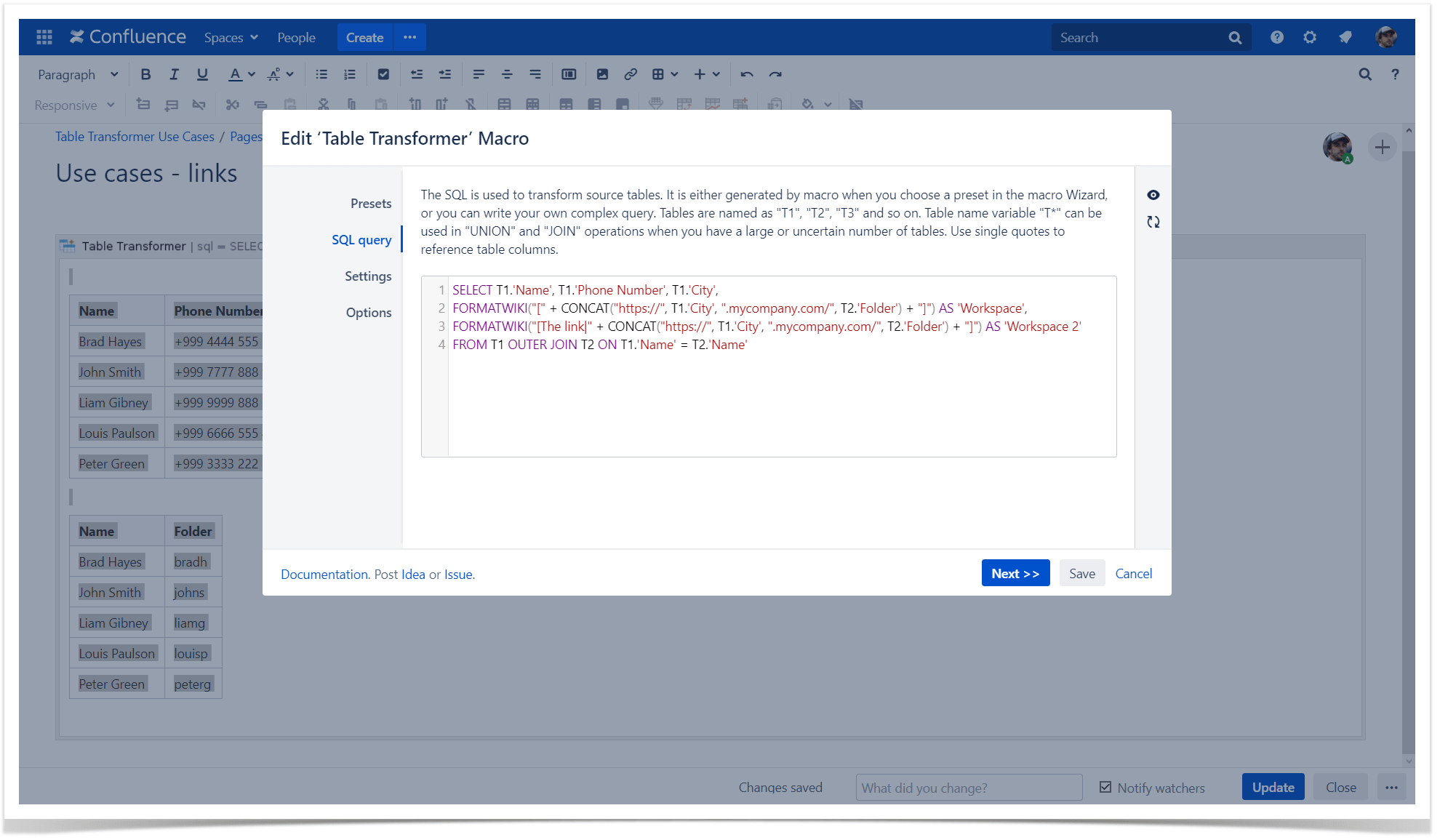Viewport: 1440px width, 840px height.
Task: Select the SQL query tab
Action: (361, 240)
